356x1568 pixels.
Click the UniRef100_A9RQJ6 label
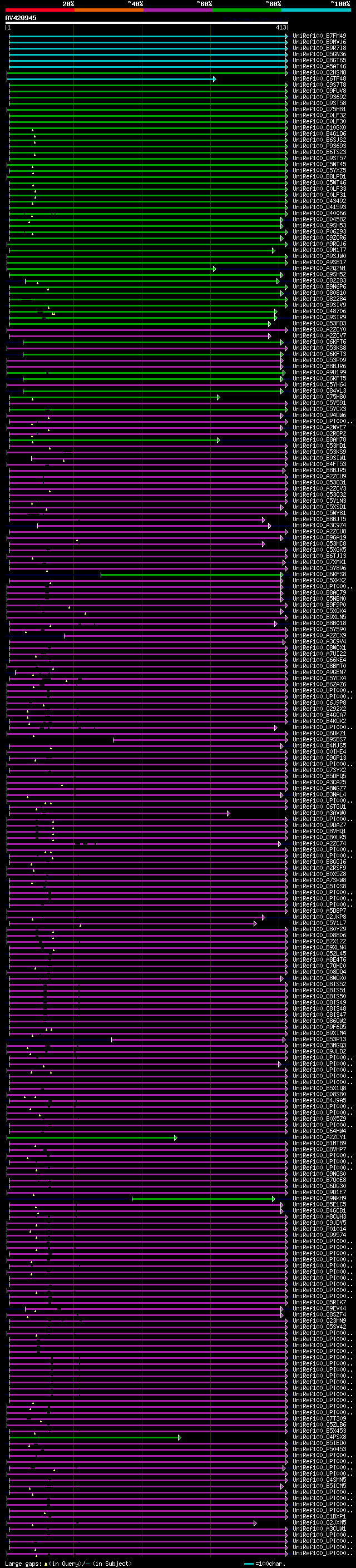(319, 244)
